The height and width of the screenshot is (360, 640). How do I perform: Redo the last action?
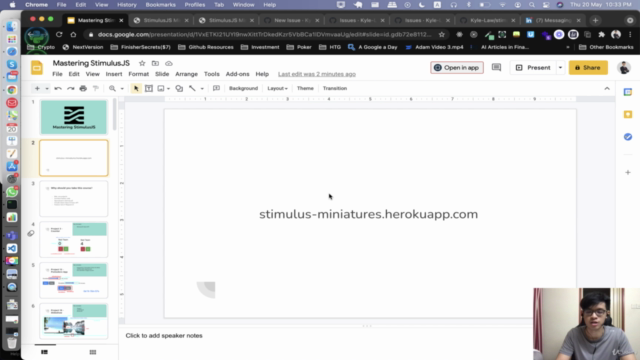click(71, 88)
